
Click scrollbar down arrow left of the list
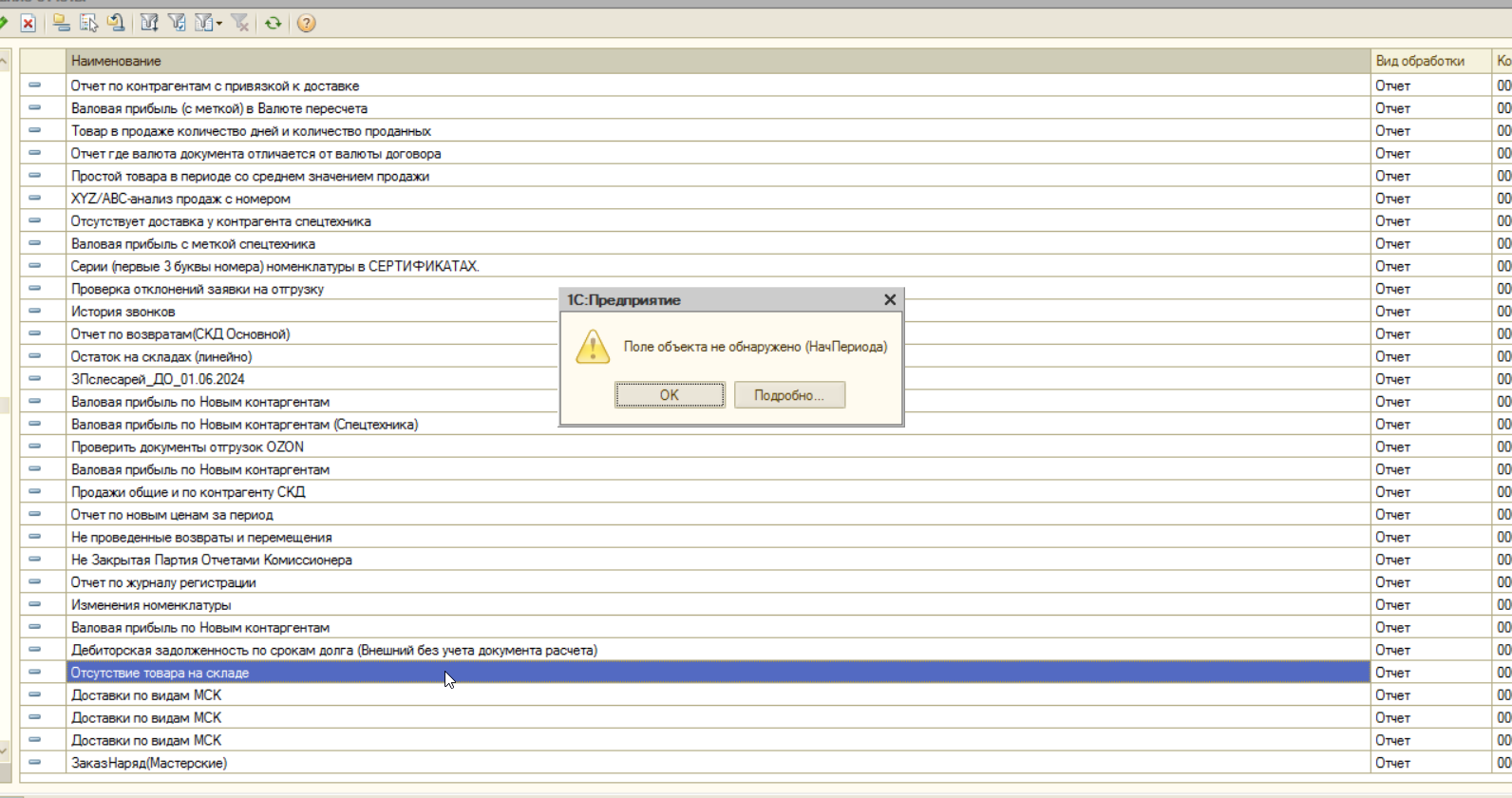click(5, 750)
